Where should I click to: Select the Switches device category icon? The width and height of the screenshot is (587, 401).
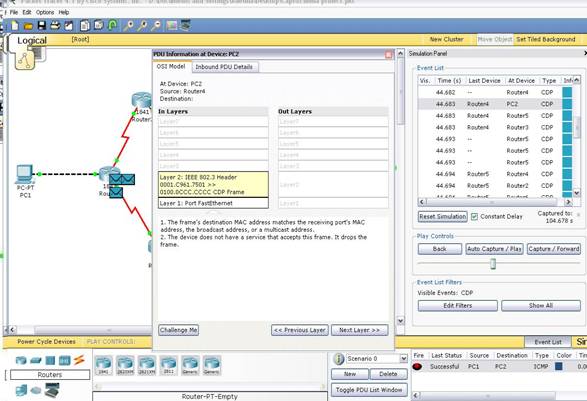pyautogui.click(x=36, y=361)
